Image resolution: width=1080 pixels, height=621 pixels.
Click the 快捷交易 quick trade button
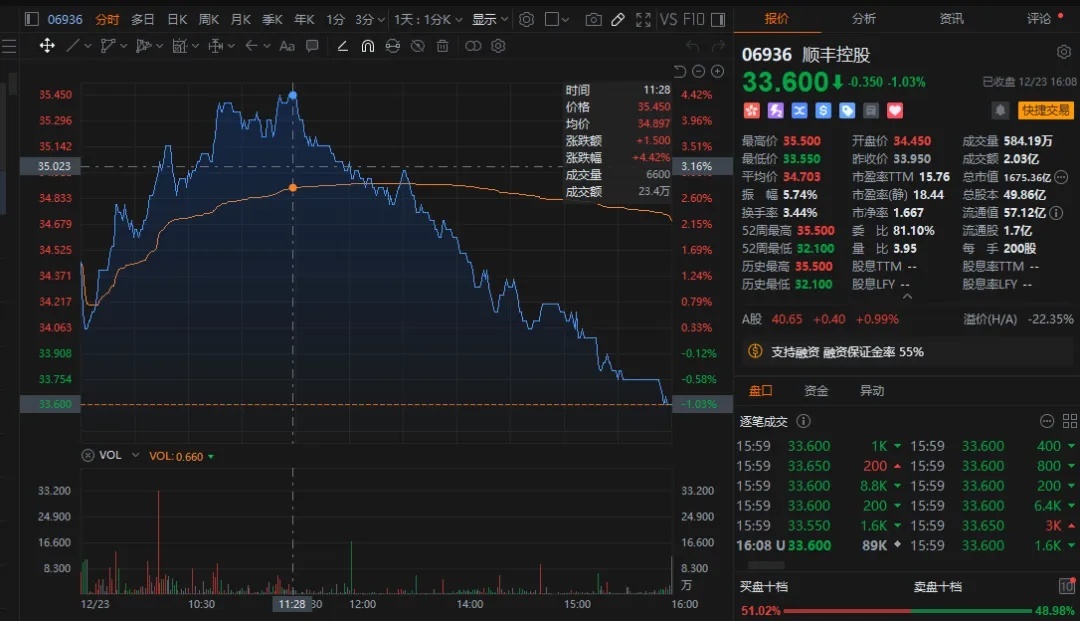pyautogui.click(x=1045, y=110)
